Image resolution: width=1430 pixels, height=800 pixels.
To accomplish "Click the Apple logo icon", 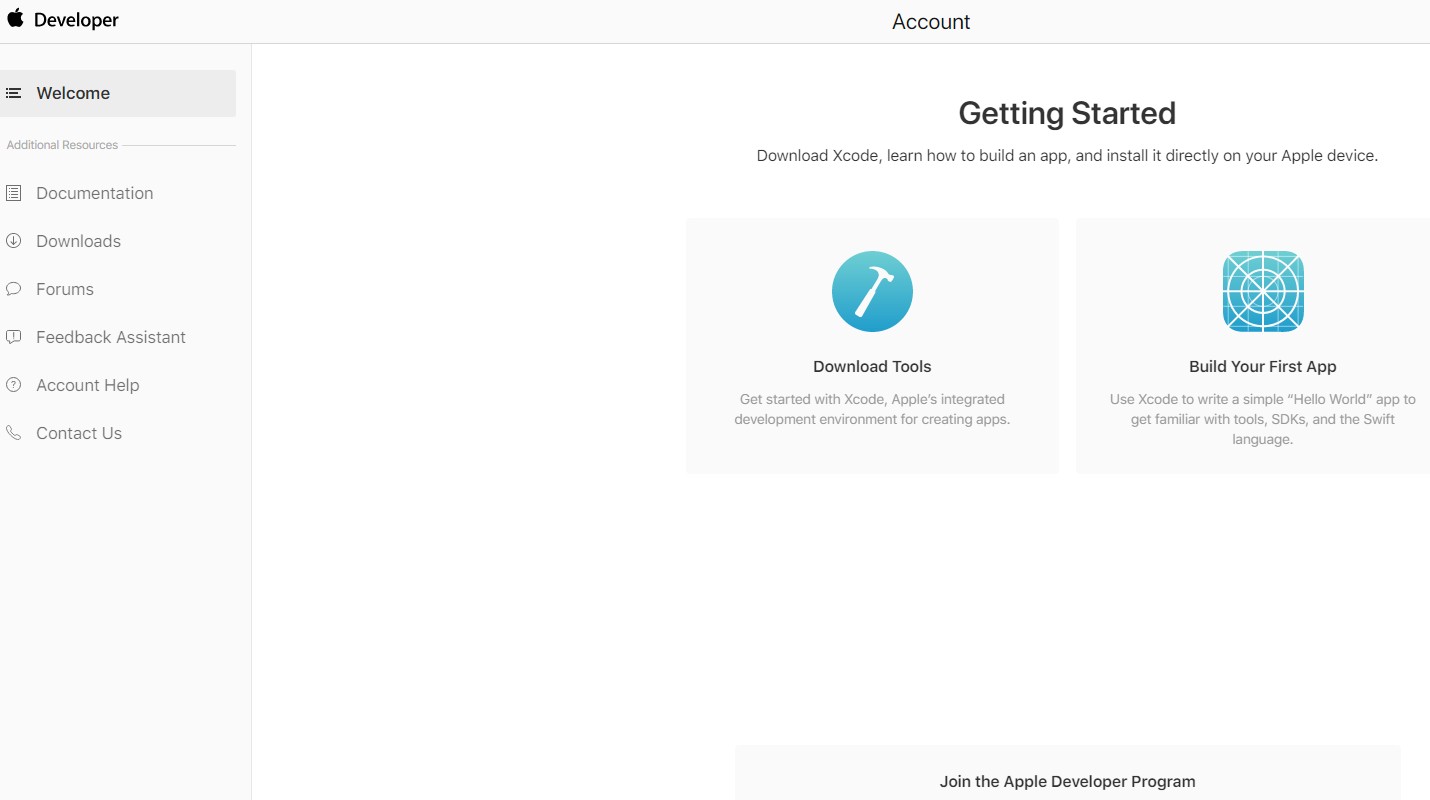I will [15, 18].
